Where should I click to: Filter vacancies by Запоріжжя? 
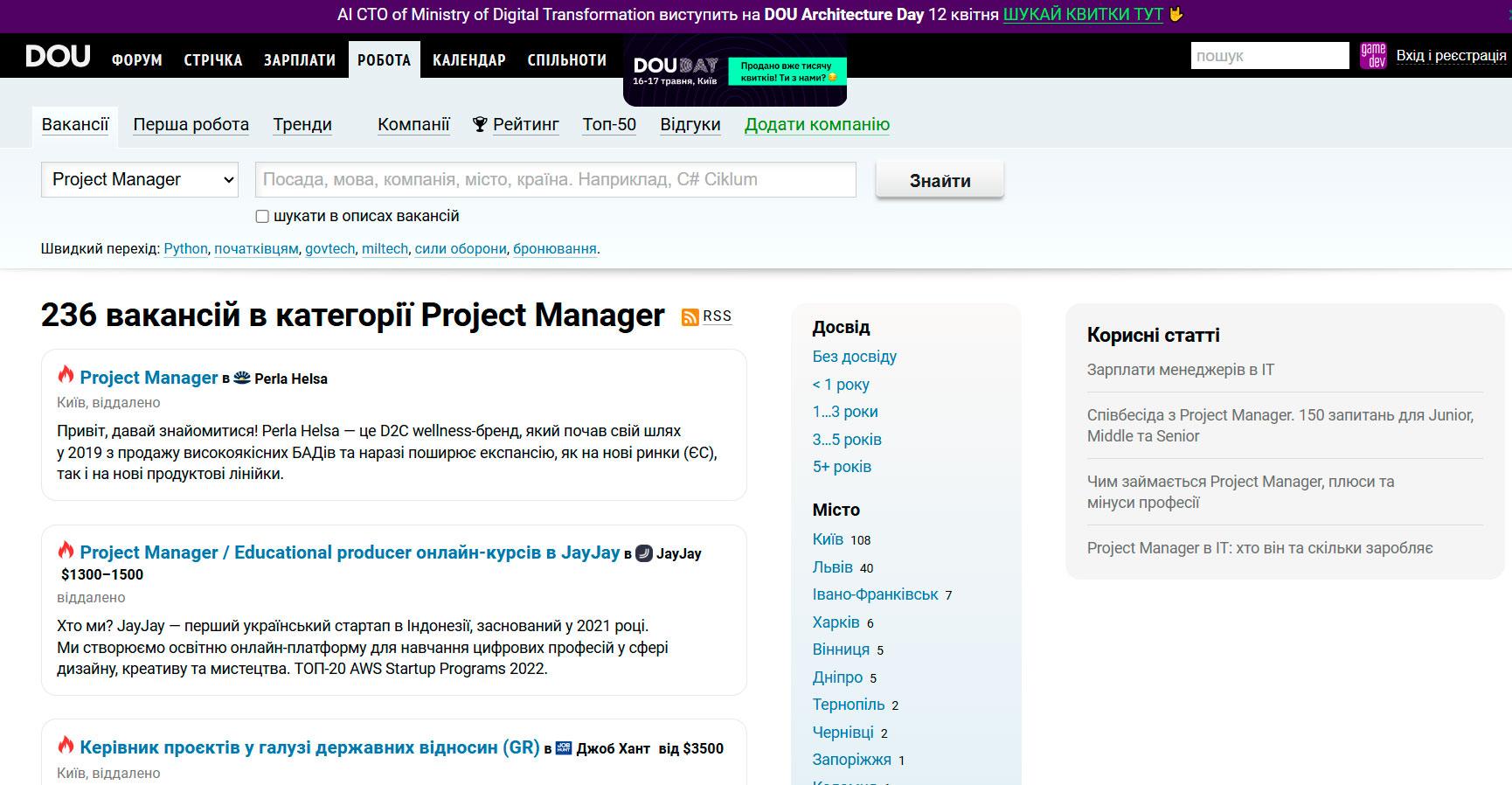[x=851, y=760]
